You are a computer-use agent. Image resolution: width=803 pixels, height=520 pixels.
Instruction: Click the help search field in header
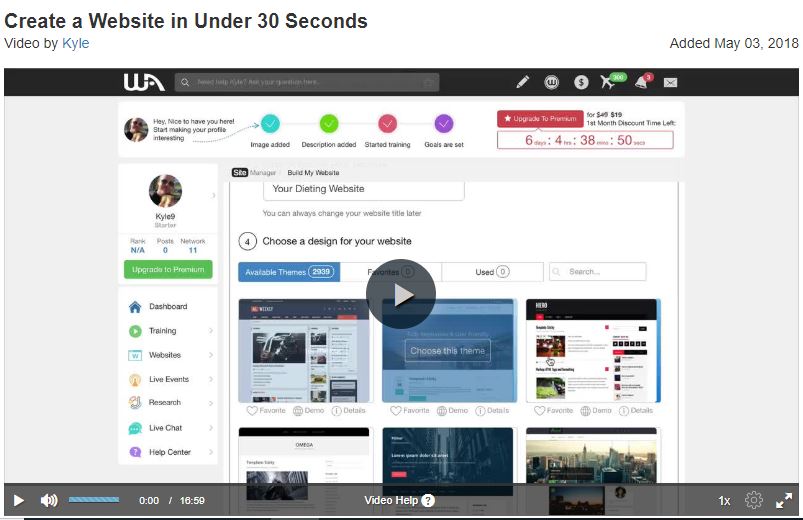pyautogui.click(x=307, y=82)
